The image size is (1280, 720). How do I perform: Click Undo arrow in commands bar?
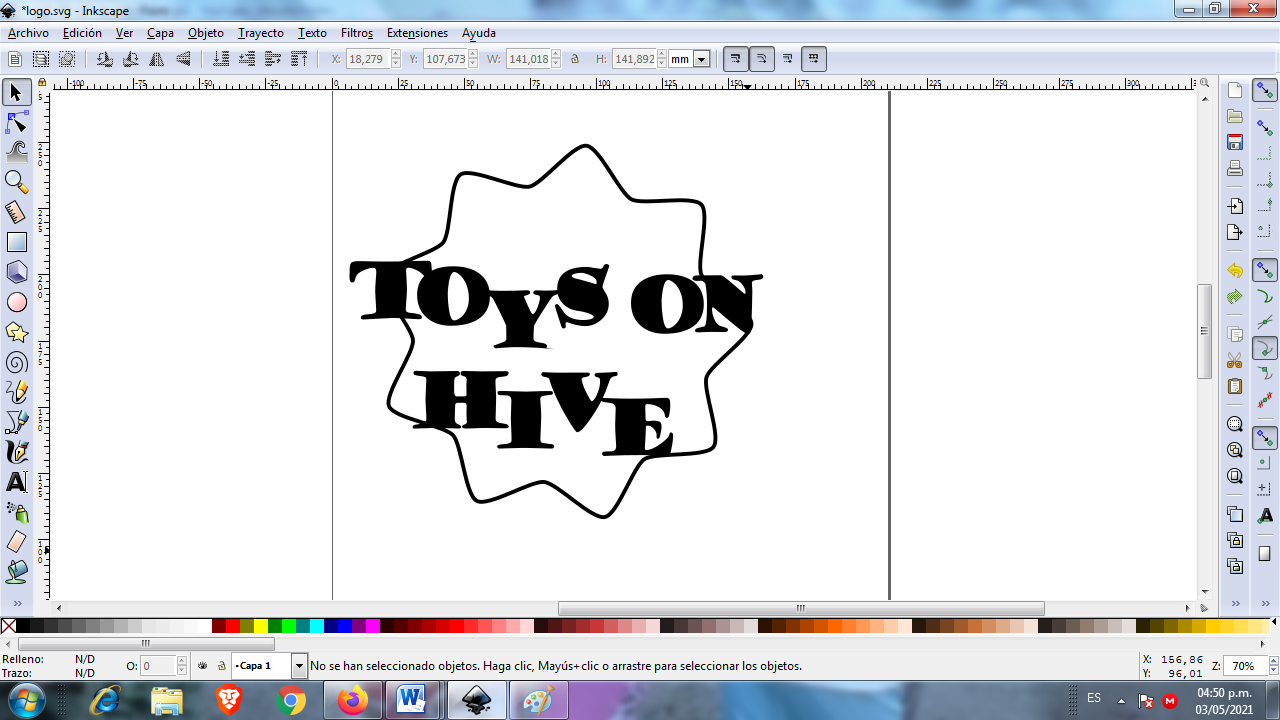(x=1235, y=270)
